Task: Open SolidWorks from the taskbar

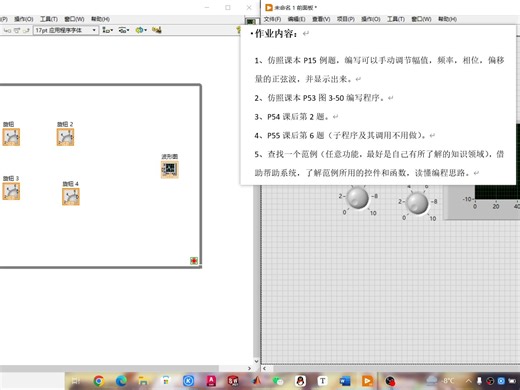Action: click(233, 381)
